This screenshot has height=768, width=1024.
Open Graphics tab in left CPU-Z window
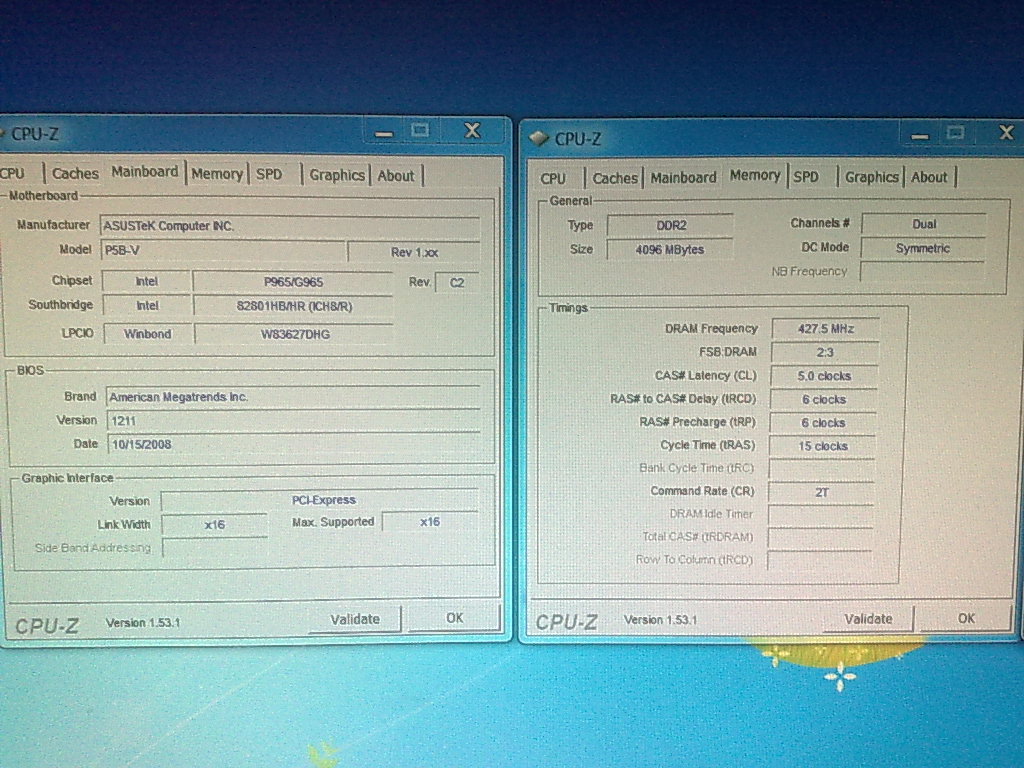pos(337,175)
